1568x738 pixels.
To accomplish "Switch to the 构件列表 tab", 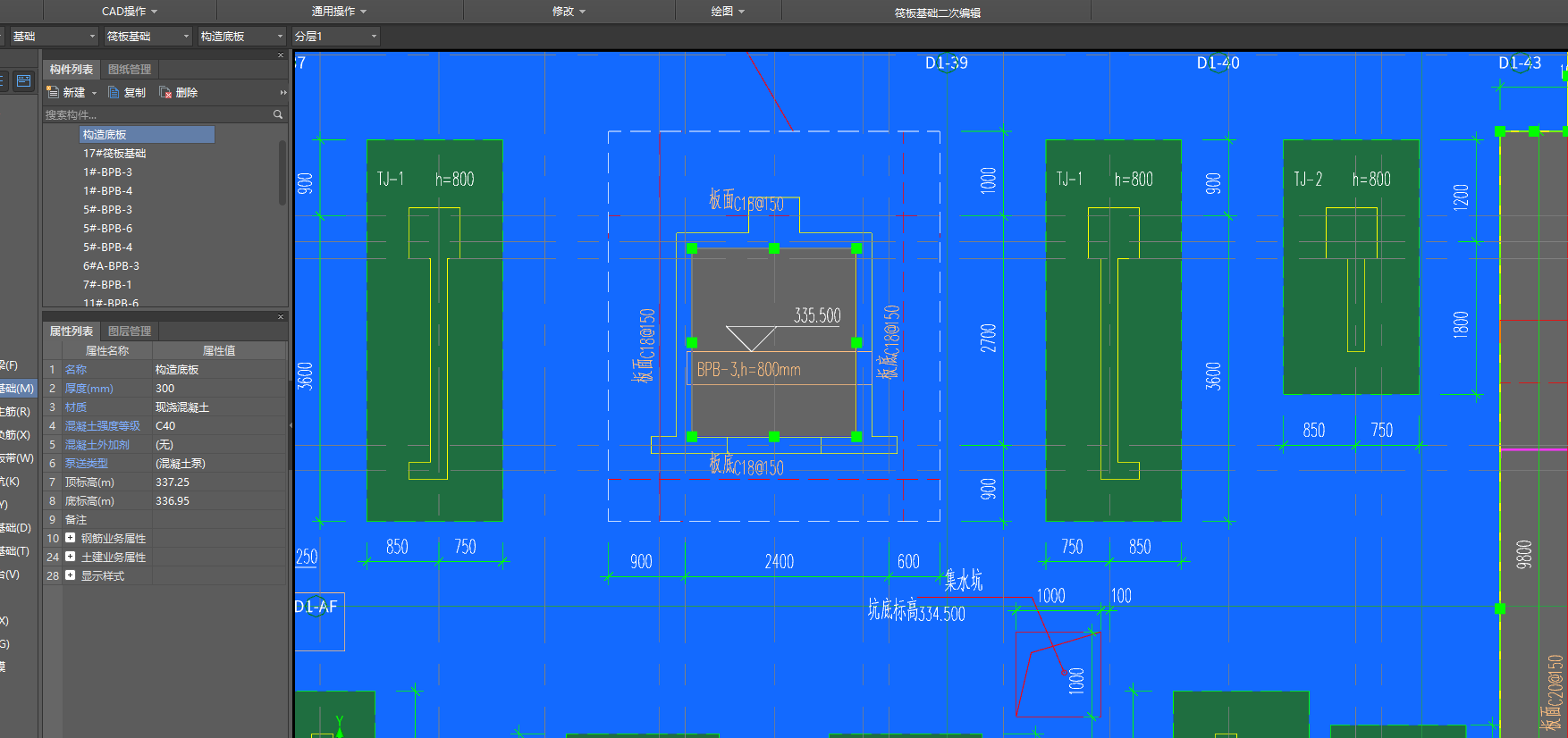I will [72, 70].
